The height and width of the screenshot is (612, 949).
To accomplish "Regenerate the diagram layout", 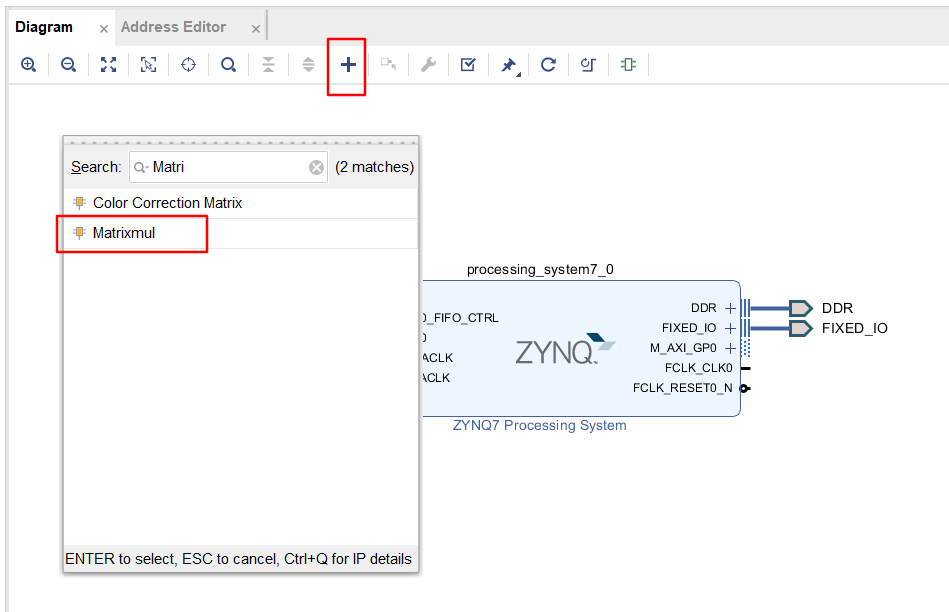I will (x=547, y=64).
